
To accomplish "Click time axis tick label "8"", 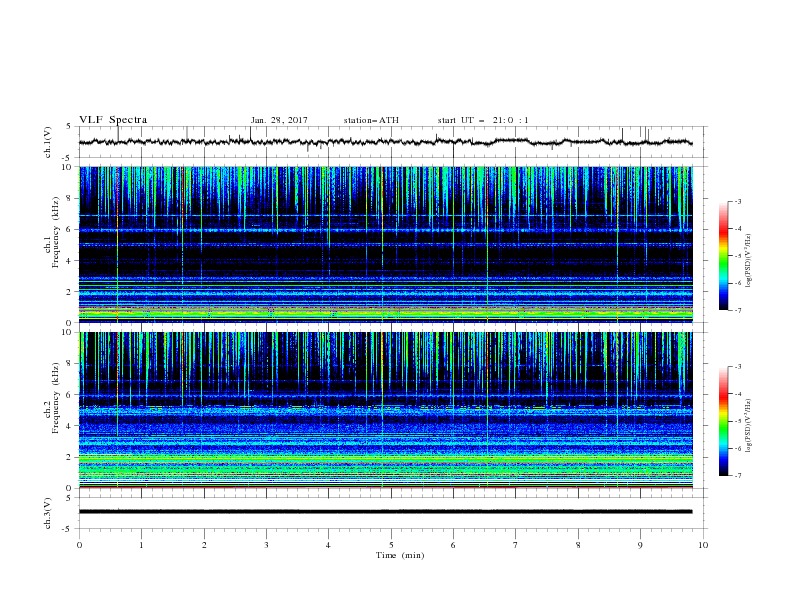I will click(x=578, y=545).
